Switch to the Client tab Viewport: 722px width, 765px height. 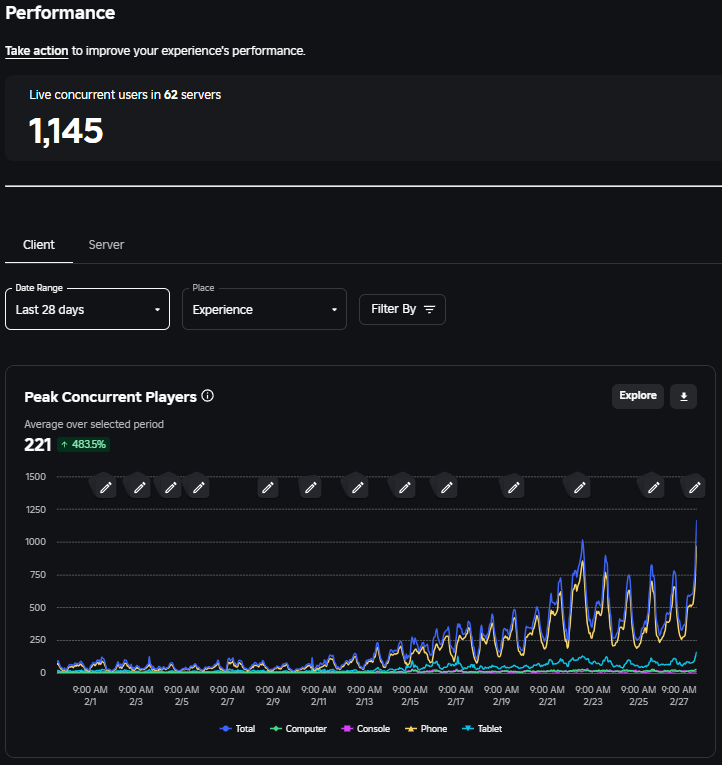tap(39, 245)
